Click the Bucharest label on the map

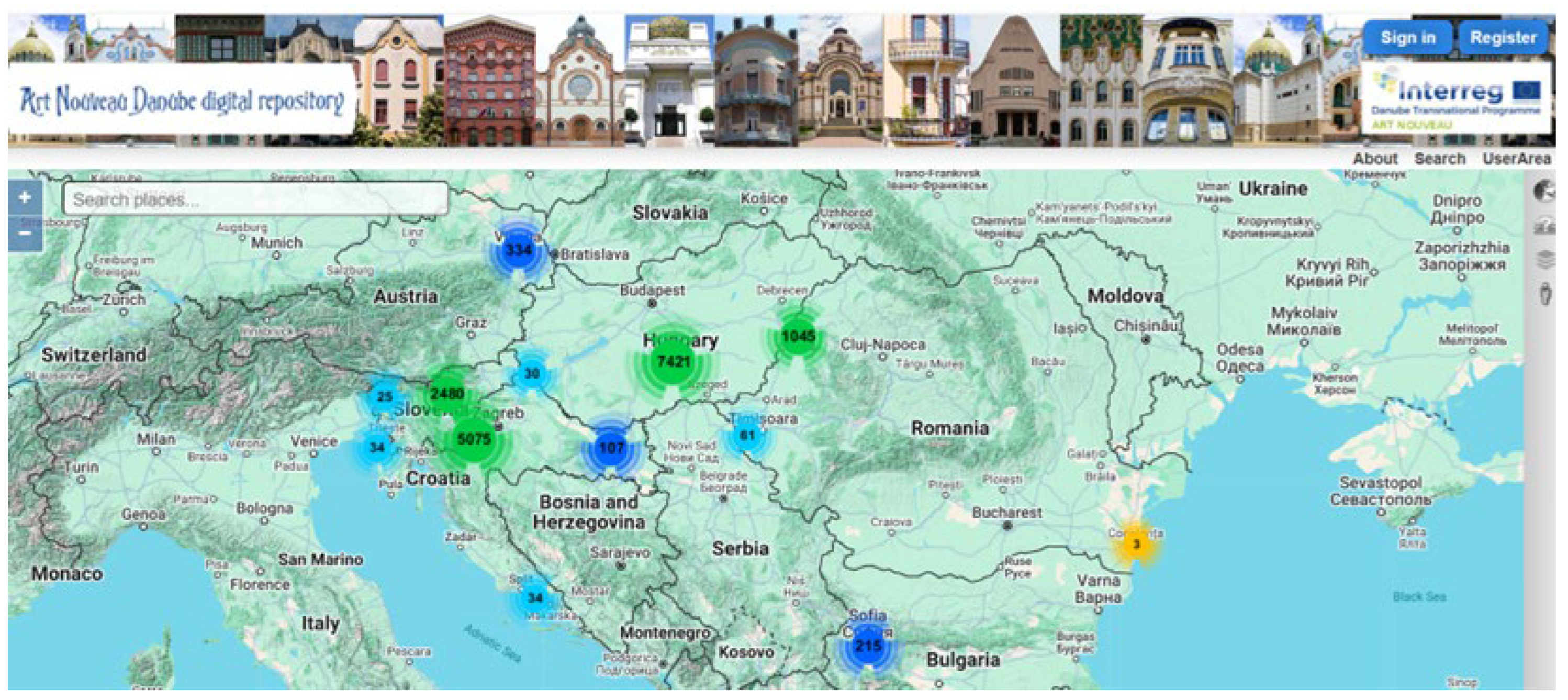tap(1007, 513)
